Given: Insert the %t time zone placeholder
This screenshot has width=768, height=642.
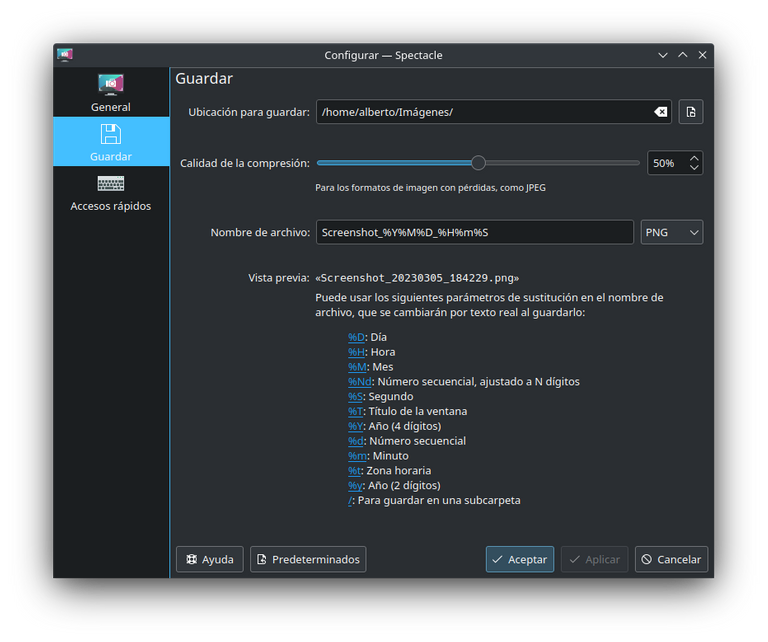Looking at the screenshot, I should tap(355, 471).
